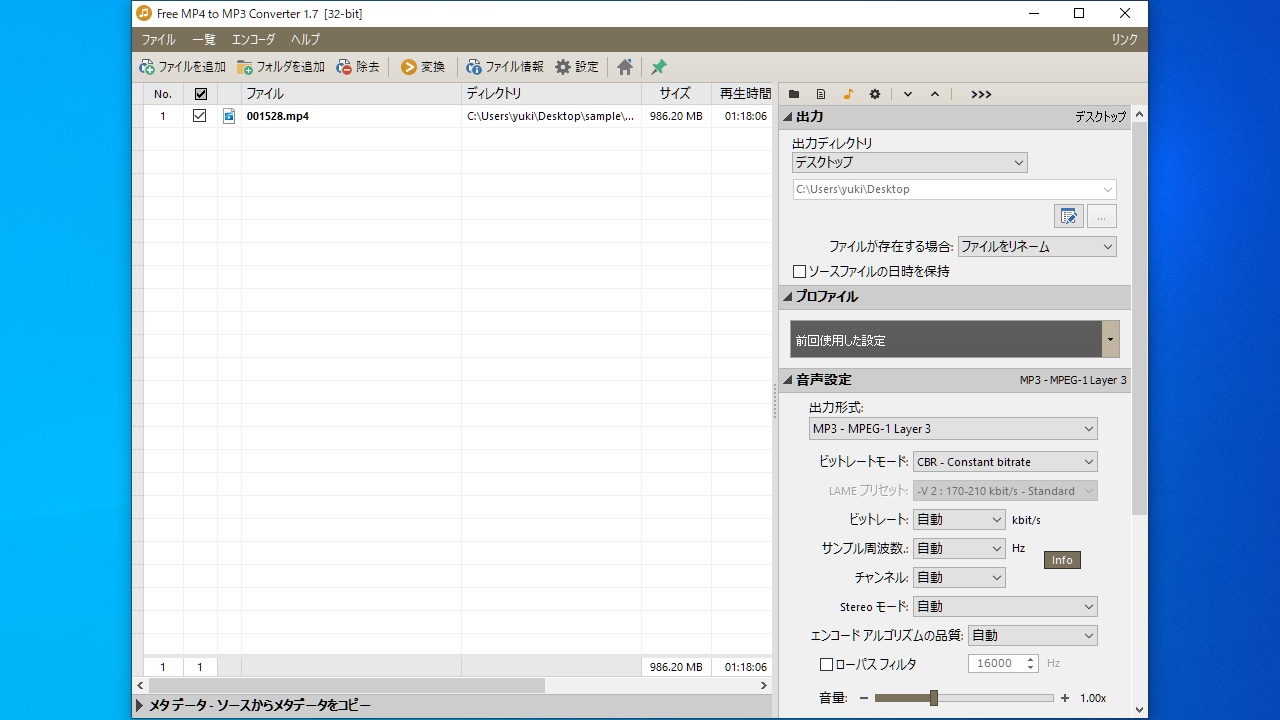1280x720 pixels.
Task: Open the チャンネル dropdown
Action: click(x=959, y=578)
